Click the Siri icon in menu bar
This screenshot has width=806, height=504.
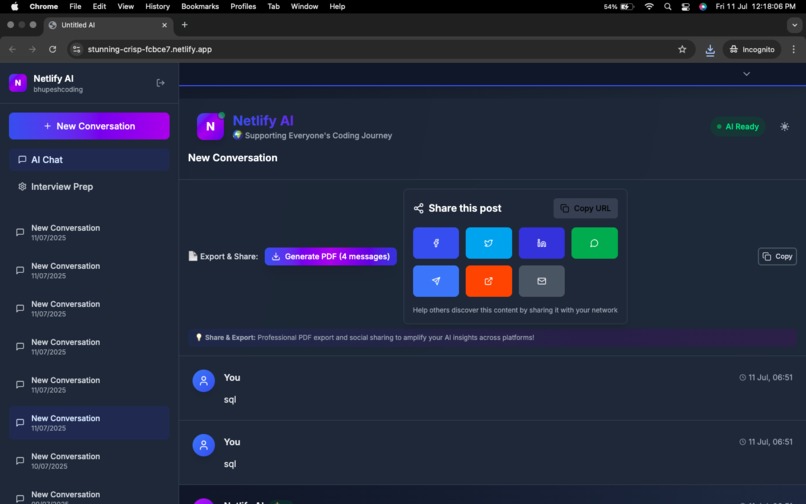703,7
